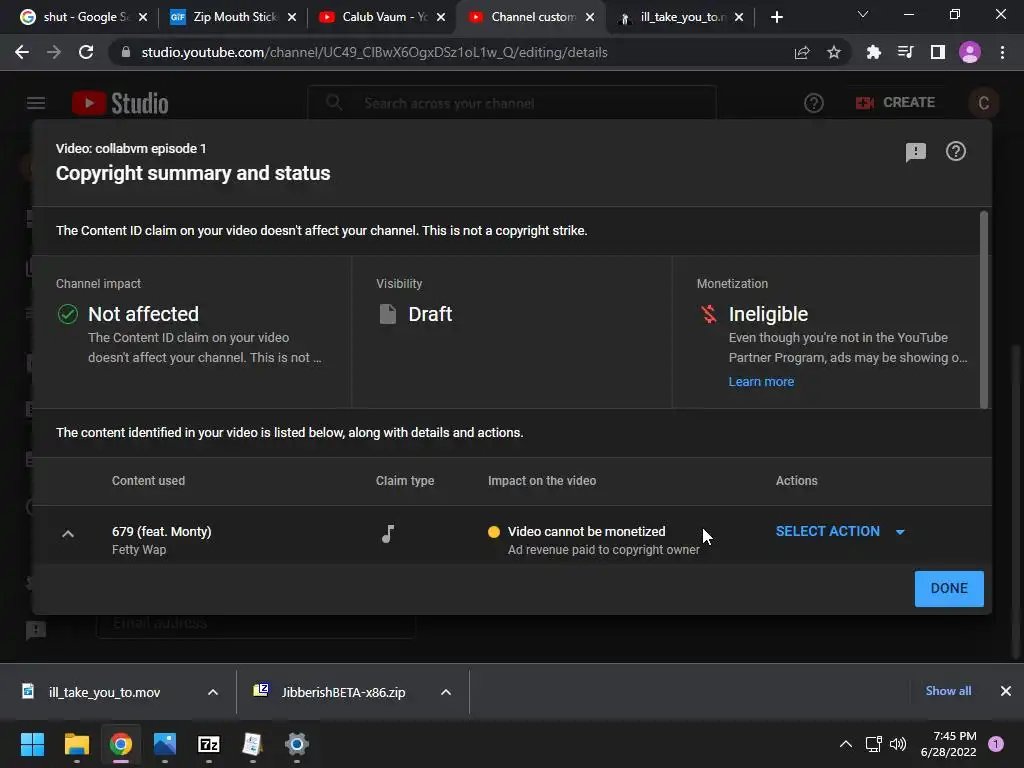This screenshot has height=768, width=1024.
Task: Click the Send feedback icon in dialog header
Action: (916, 152)
